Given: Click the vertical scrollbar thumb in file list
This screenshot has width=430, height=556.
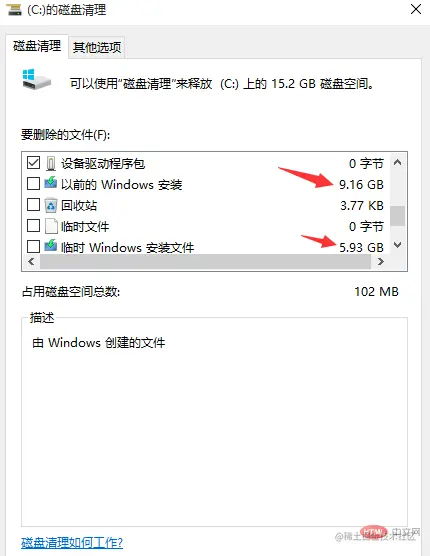Looking at the screenshot, I should coord(397,216).
